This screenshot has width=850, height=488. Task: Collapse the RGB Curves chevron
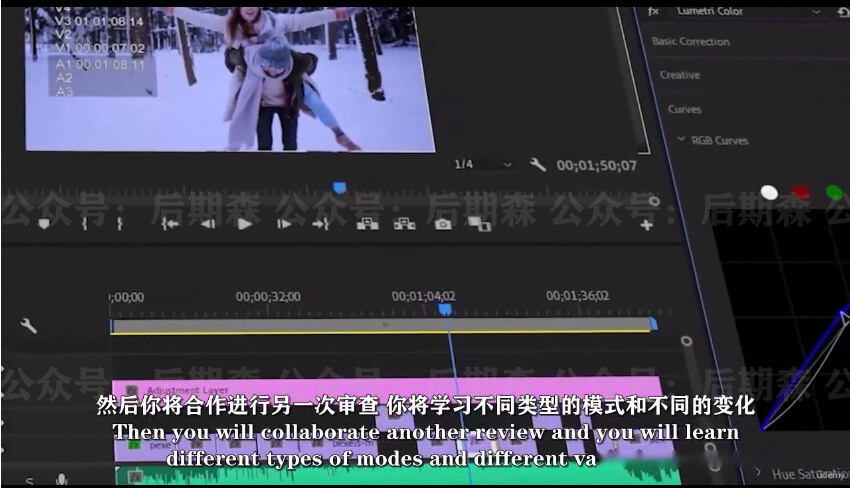point(681,139)
